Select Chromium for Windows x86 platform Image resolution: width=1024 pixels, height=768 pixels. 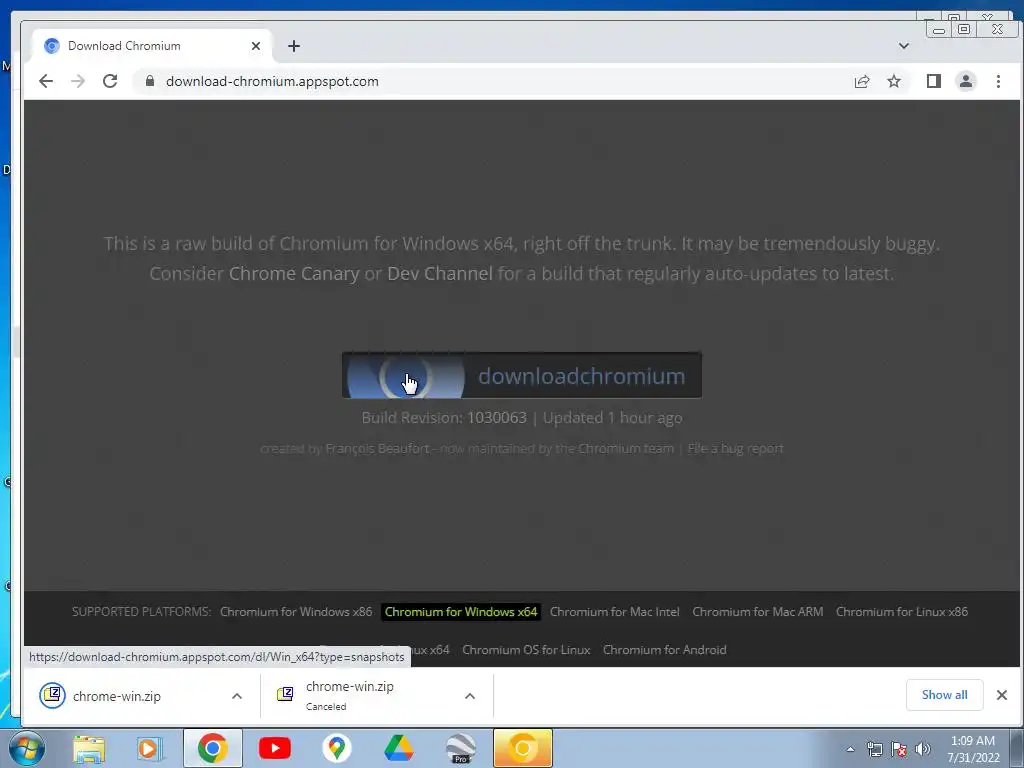coord(296,612)
